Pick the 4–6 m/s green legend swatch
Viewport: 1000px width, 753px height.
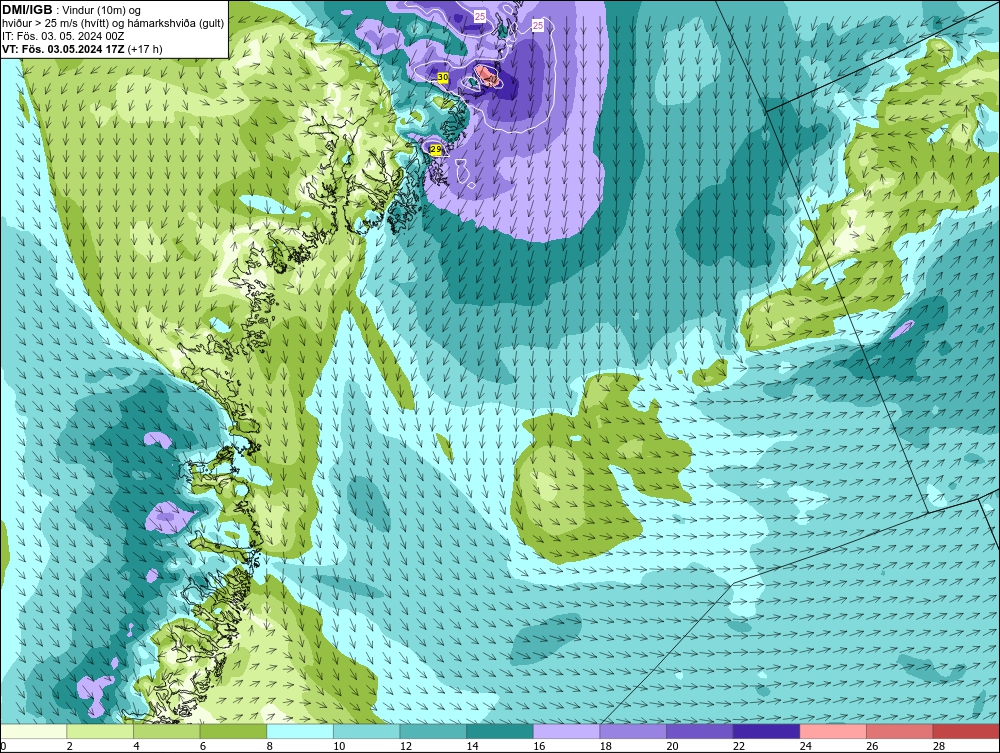coord(166,731)
